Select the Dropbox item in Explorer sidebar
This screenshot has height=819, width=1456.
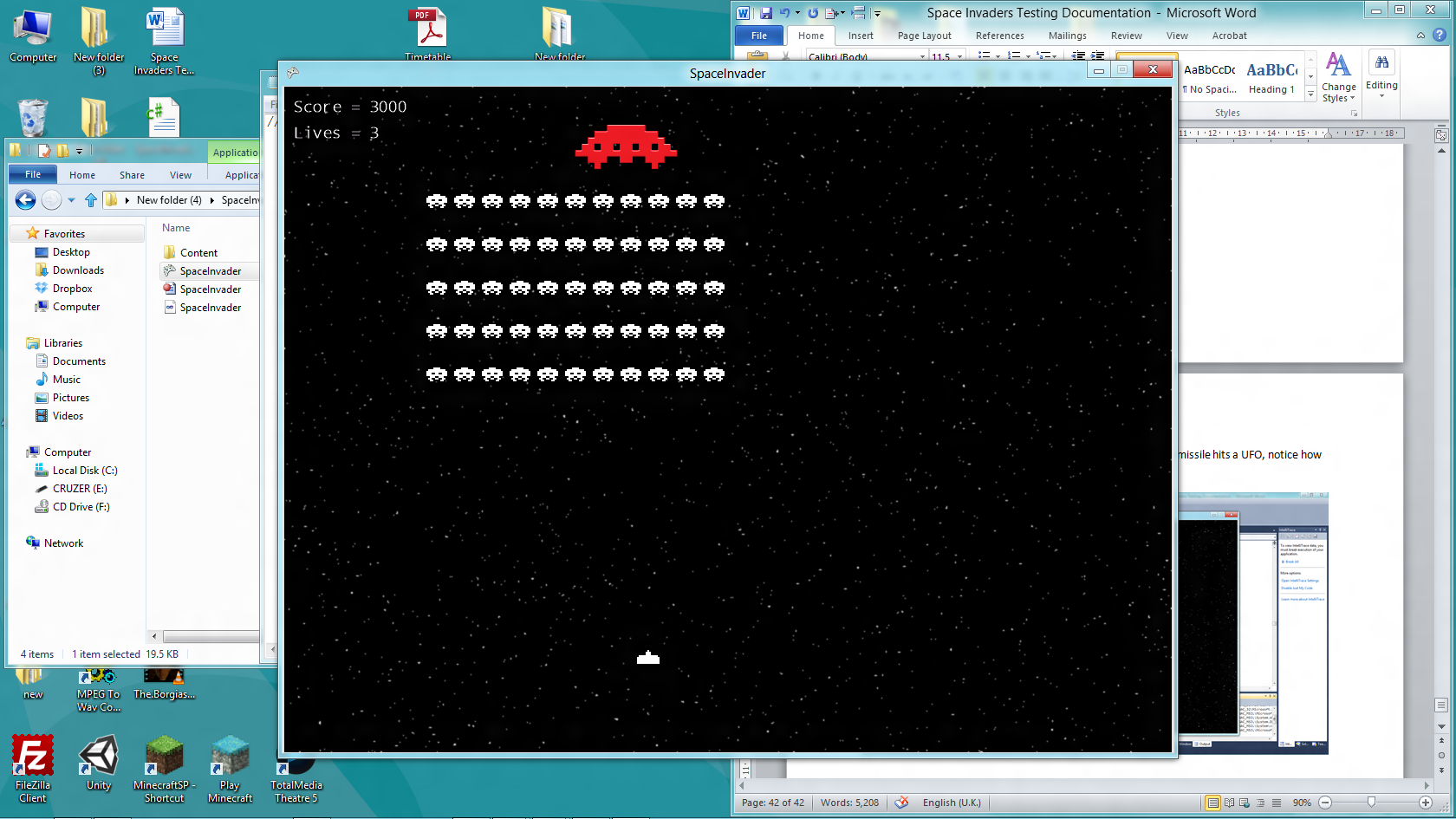pyautogui.click(x=72, y=289)
